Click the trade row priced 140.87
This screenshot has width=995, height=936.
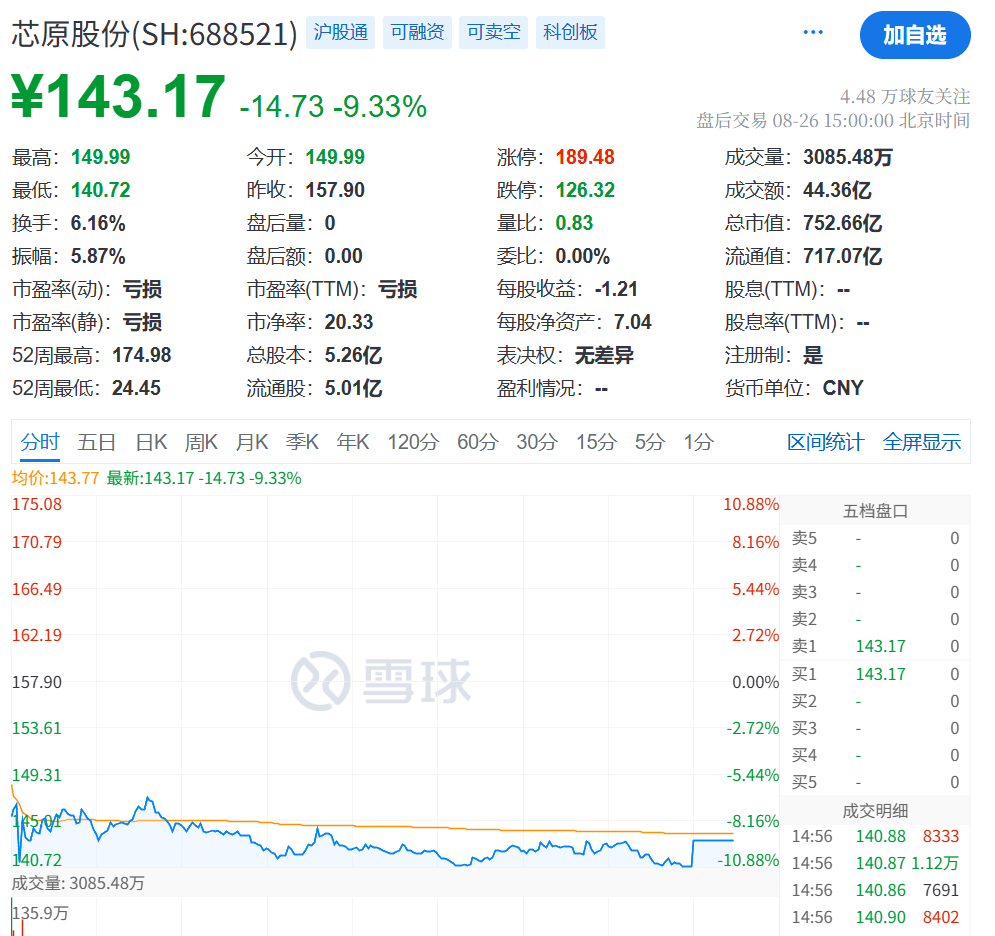coord(875,863)
